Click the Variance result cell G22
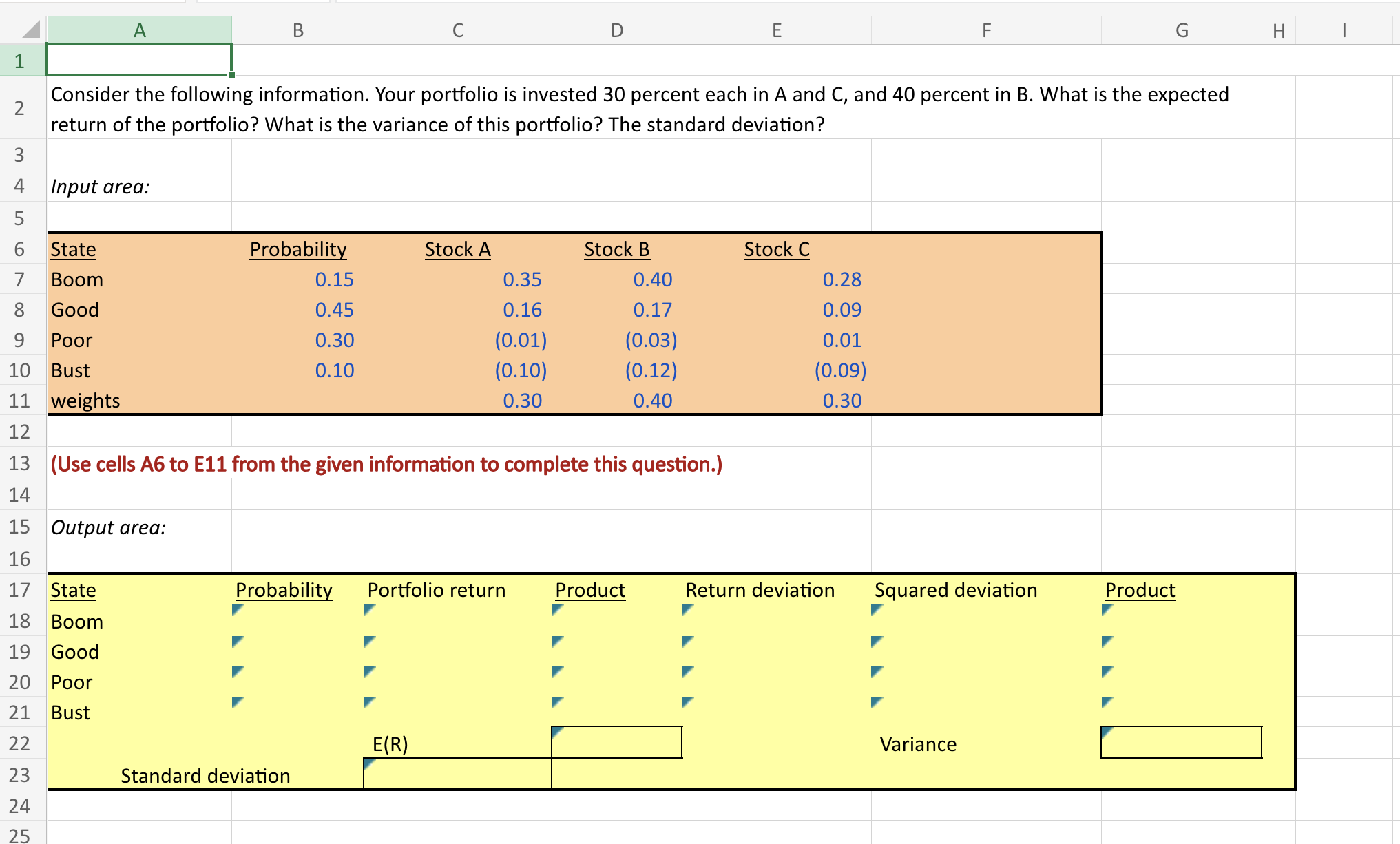 pos(1180,743)
